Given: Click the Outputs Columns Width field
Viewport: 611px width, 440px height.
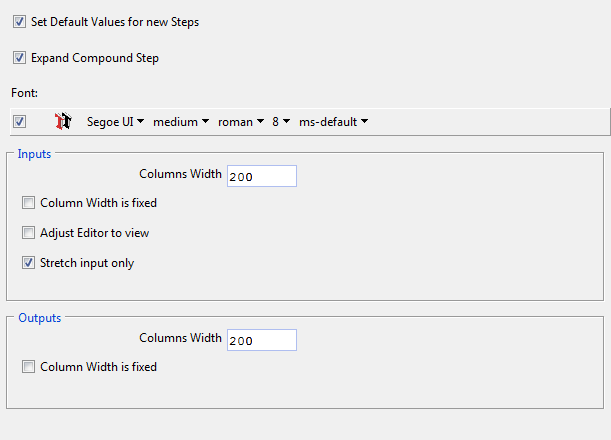Looking at the screenshot, I should pos(262,340).
